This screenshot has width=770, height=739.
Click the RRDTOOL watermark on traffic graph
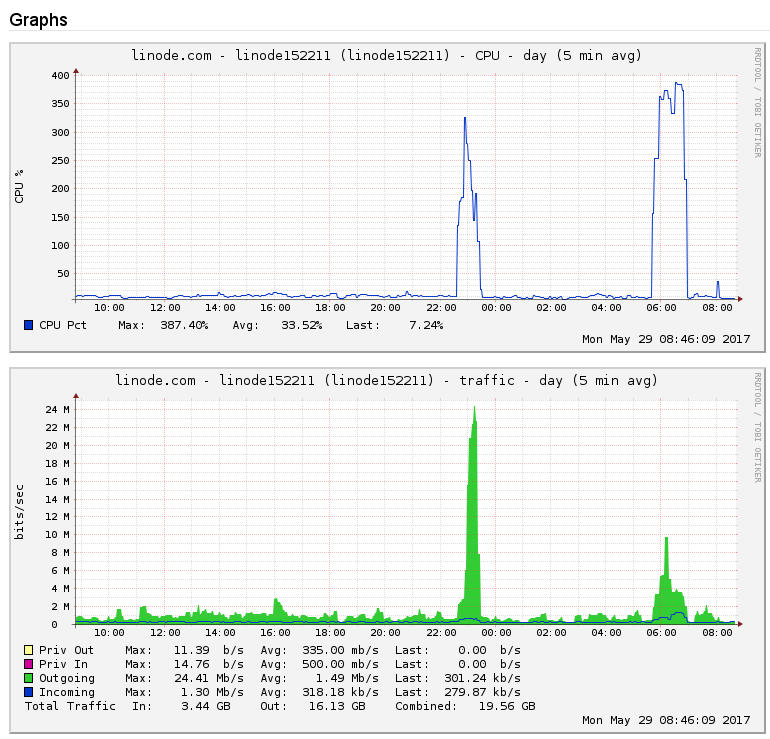click(757, 427)
